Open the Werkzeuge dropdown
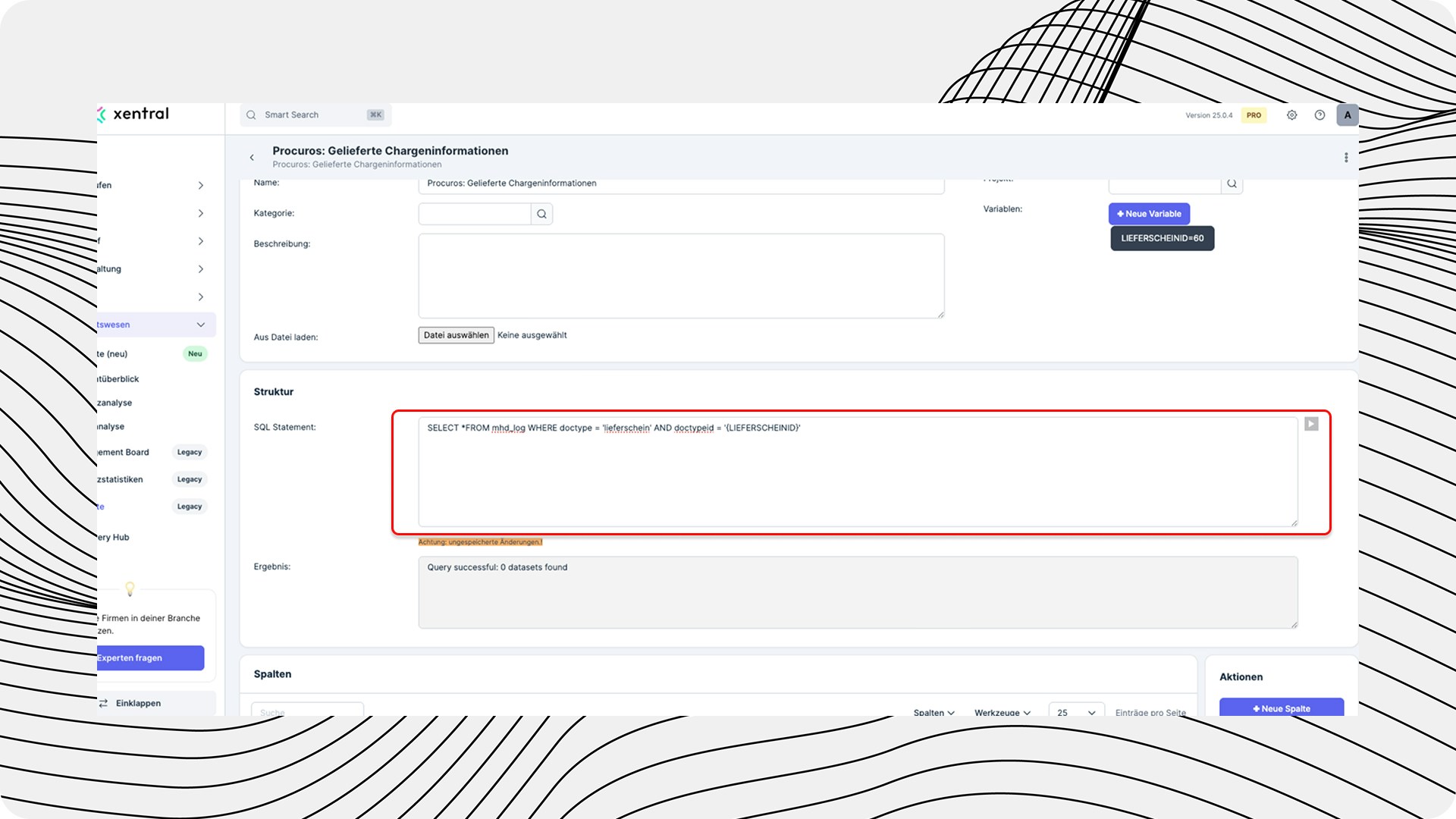This screenshot has height=819, width=1456. click(x=1002, y=712)
